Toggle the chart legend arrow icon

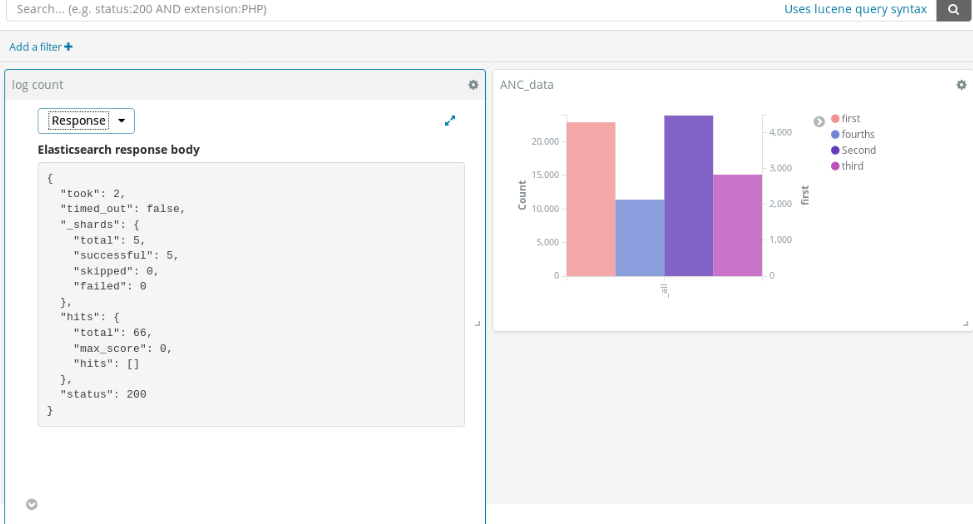point(819,121)
